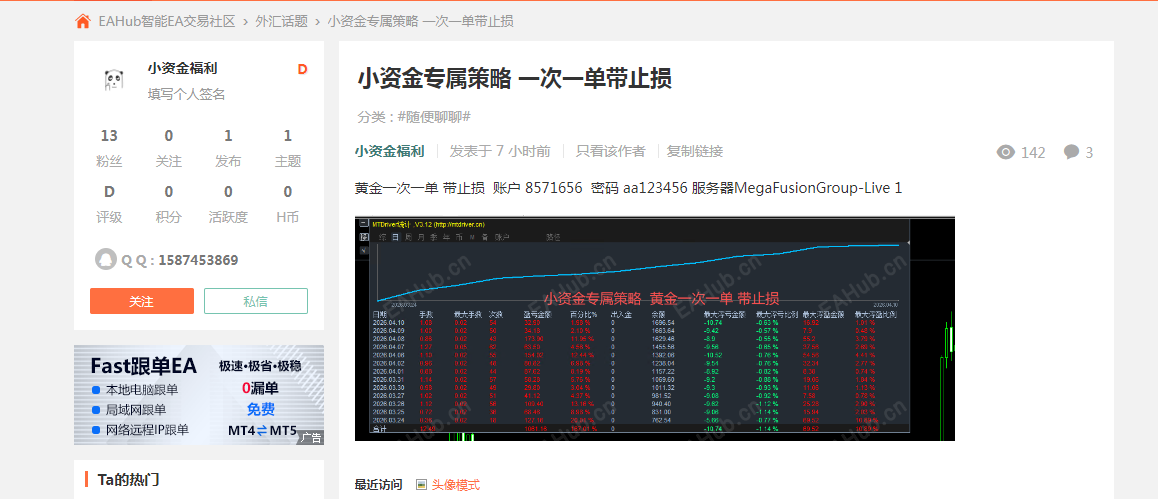Click the home icon in the breadcrumb
1158x499 pixels.
[83, 21]
